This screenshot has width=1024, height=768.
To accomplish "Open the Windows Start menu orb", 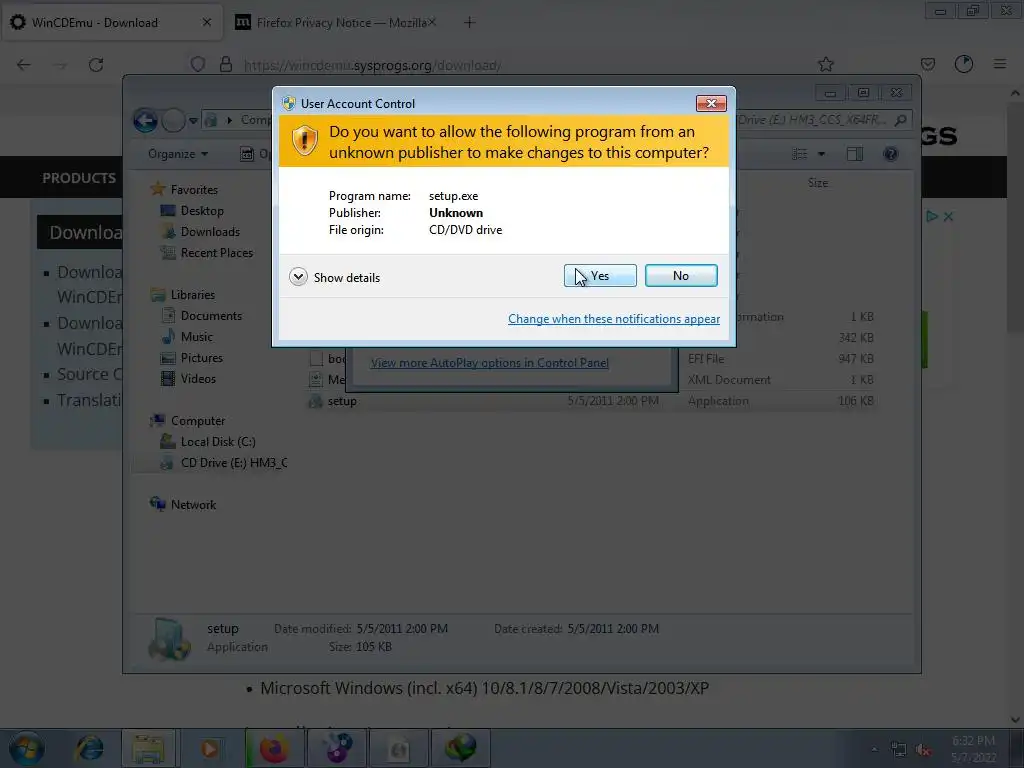I will pyautogui.click(x=26, y=748).
